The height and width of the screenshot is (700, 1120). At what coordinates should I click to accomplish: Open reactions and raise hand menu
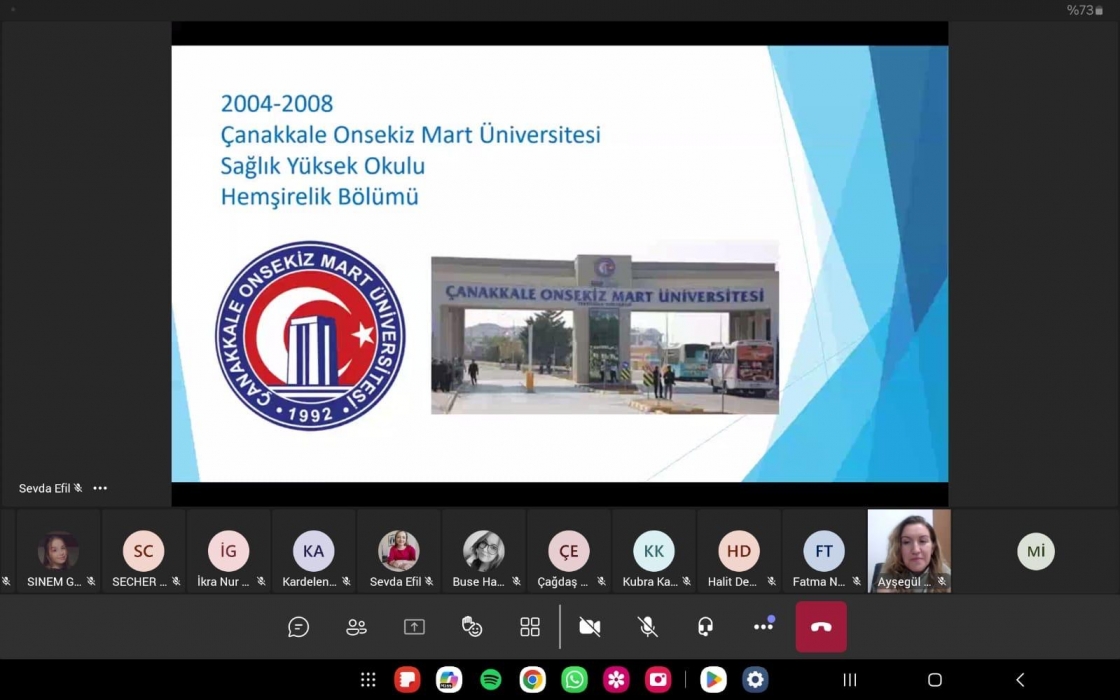[x=472, y=627]
